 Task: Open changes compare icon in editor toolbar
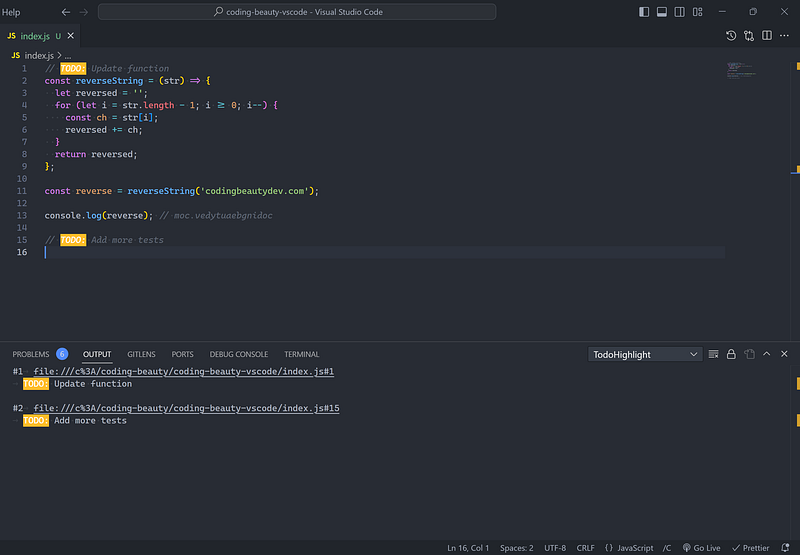click(749, 35)
